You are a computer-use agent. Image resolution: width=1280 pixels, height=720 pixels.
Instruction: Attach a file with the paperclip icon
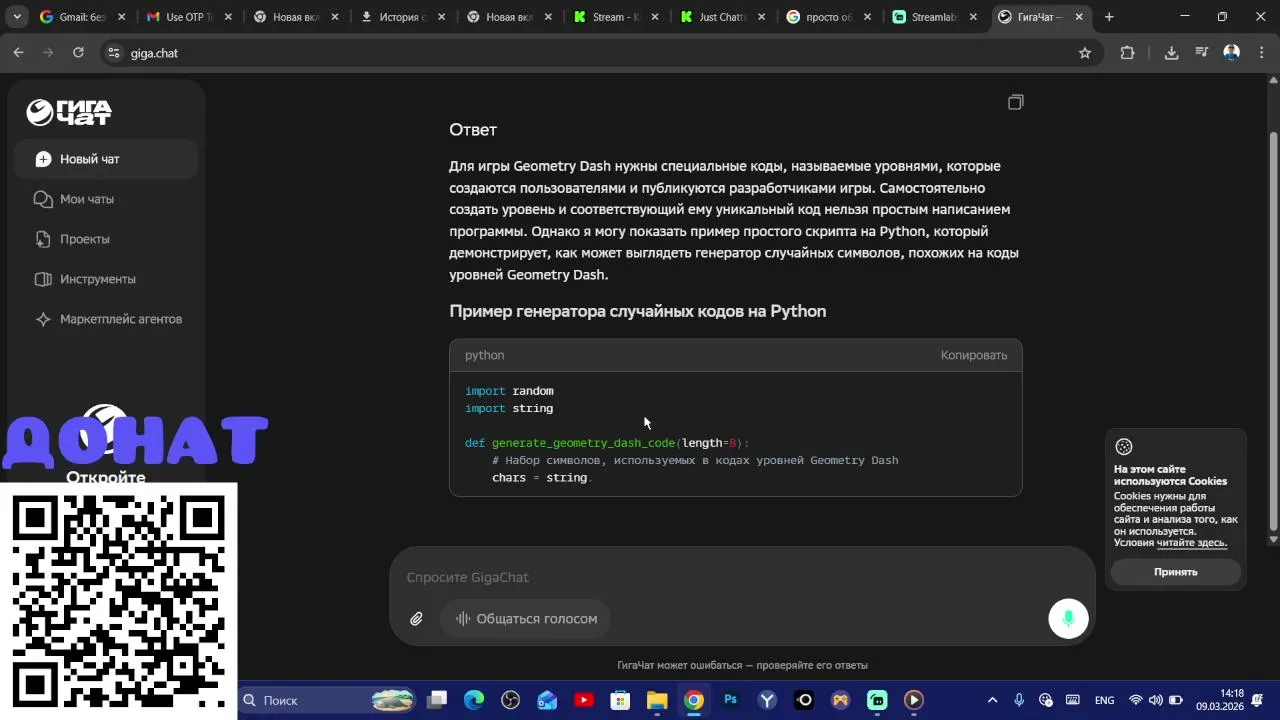[x=416, y=619]
